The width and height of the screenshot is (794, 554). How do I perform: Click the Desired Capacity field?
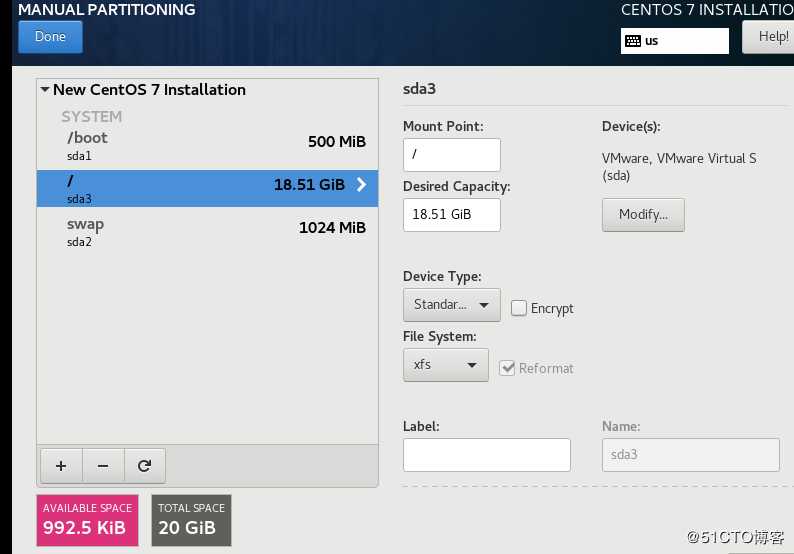452,215
